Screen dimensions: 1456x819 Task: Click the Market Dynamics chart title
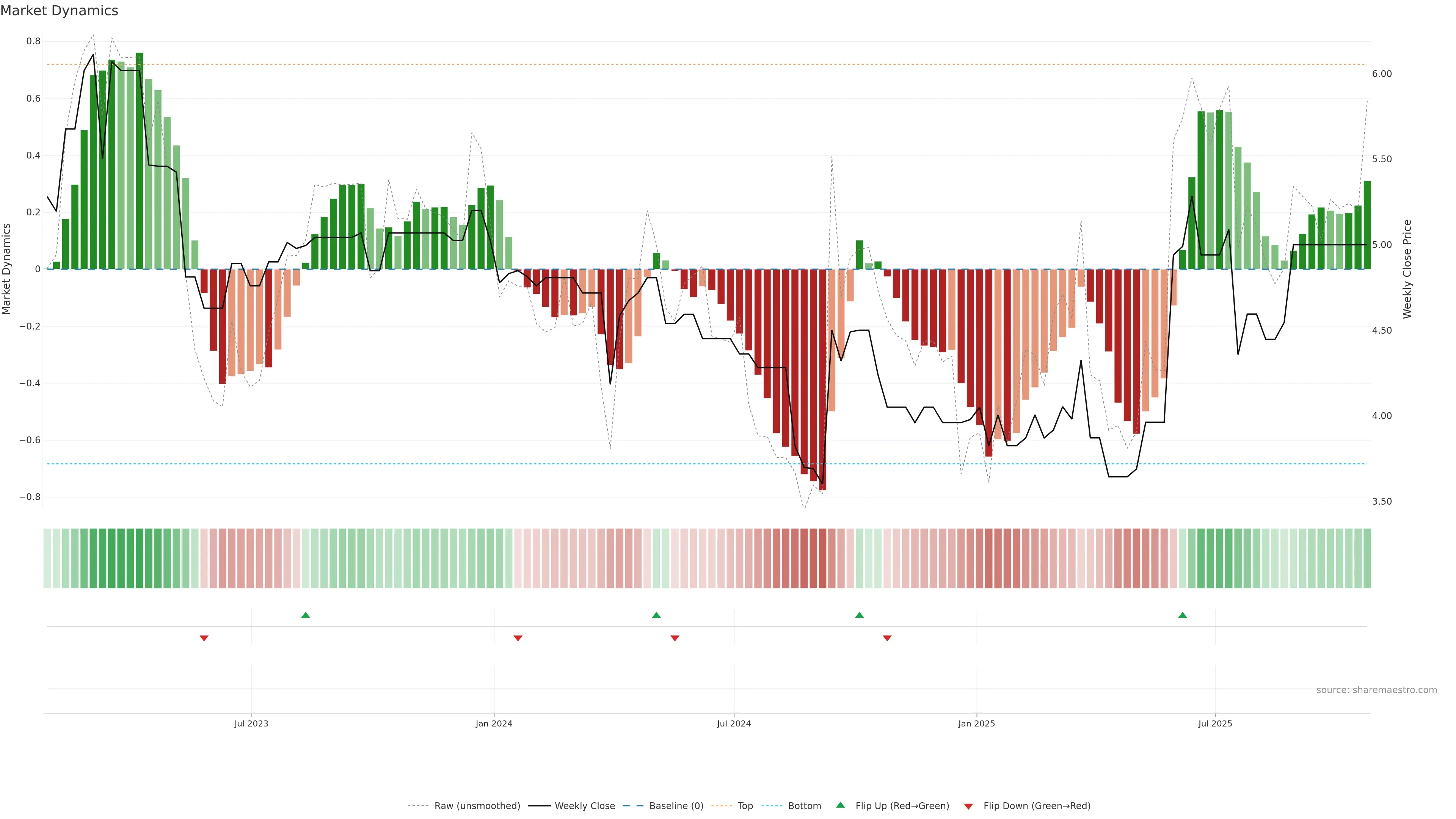coord(60,11)
